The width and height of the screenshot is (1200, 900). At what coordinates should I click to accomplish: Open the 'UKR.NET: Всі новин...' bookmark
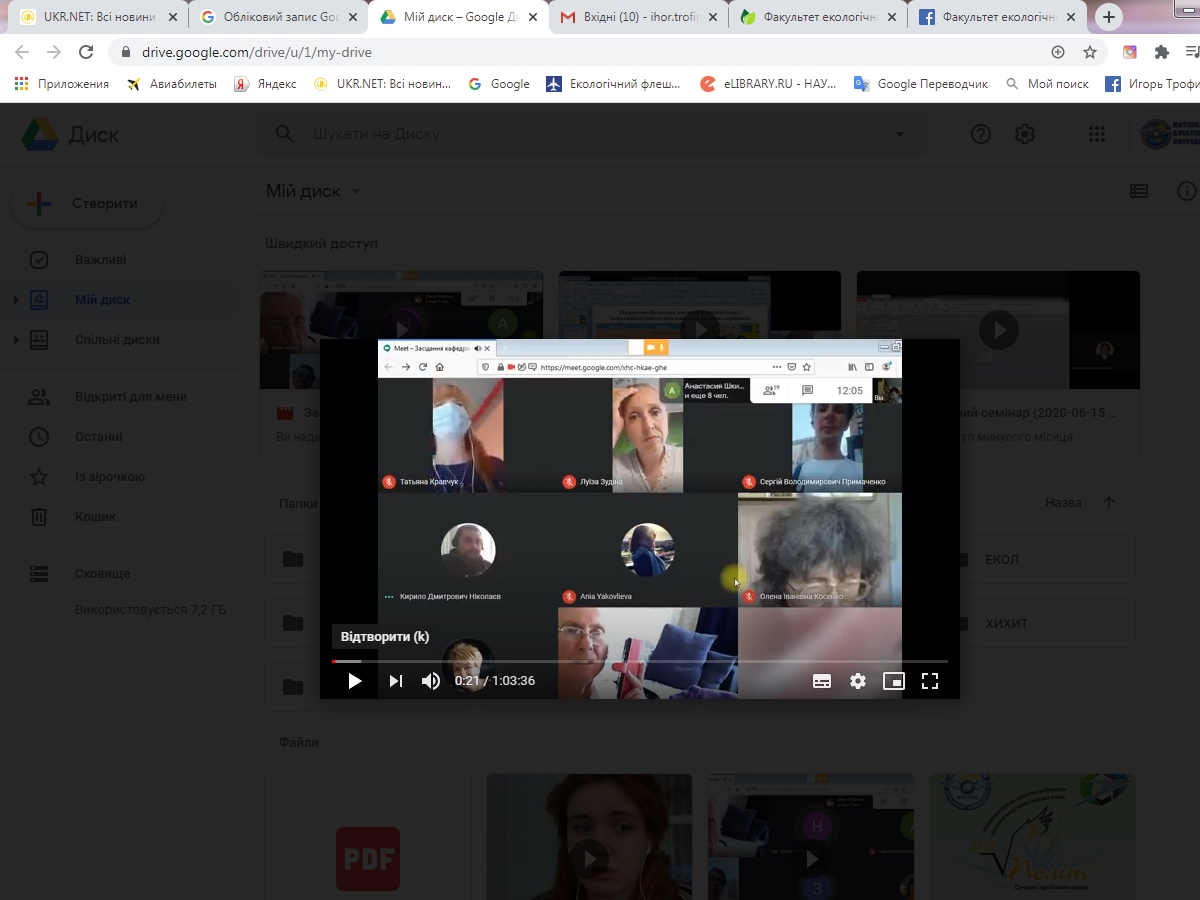click(383, 84)
